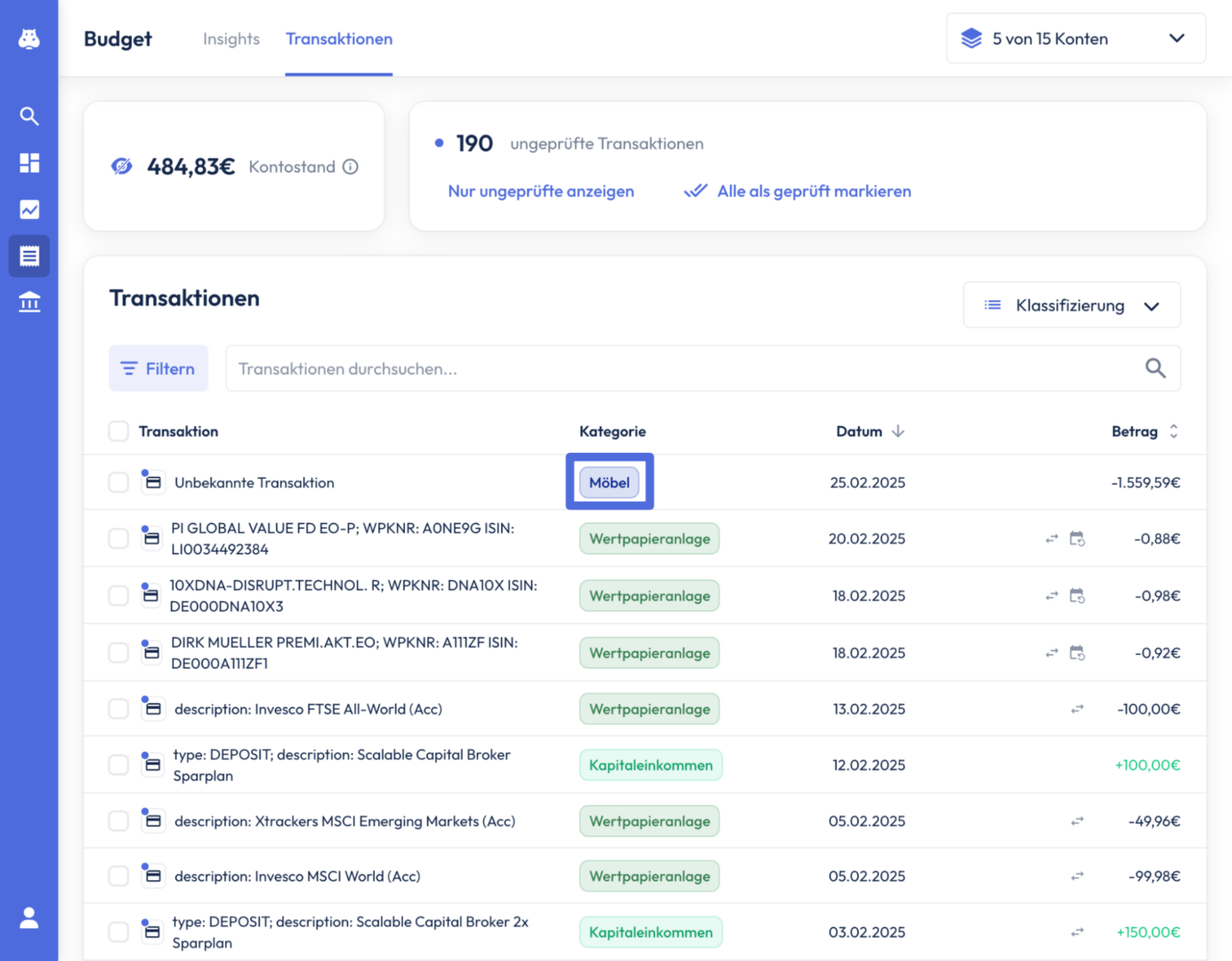Open the user profile icon in sidebar
Viewport: 1232px width, 961px height.
click(29, 917)
